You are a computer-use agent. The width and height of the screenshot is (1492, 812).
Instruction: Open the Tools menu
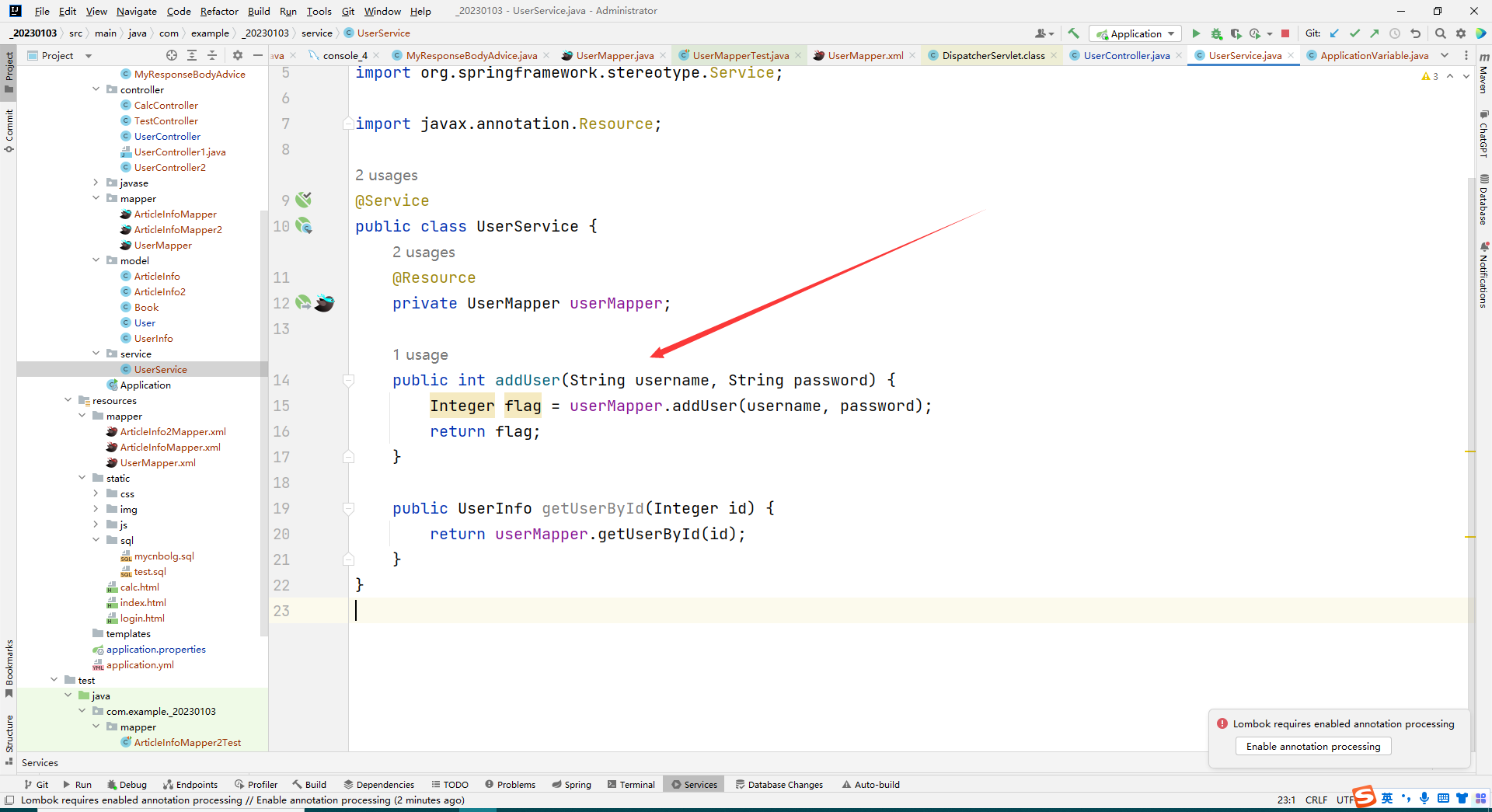click(319, 11)
